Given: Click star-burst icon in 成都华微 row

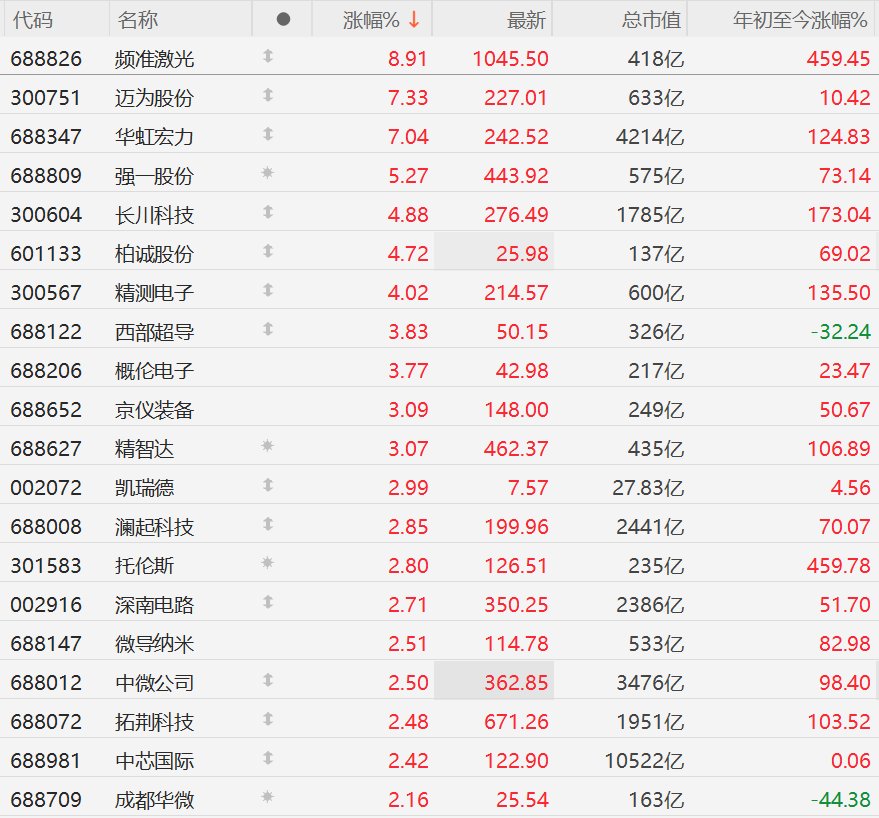Looking at the screenshot, I should pyautogui.click(x=268, y=797).
